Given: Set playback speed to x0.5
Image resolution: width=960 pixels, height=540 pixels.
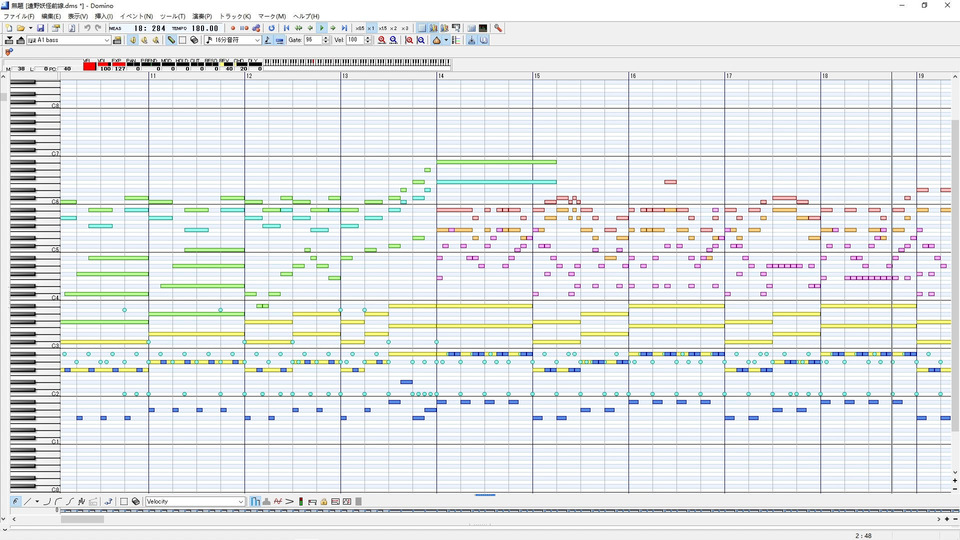Looking at the screenshot, I should 360,28.
